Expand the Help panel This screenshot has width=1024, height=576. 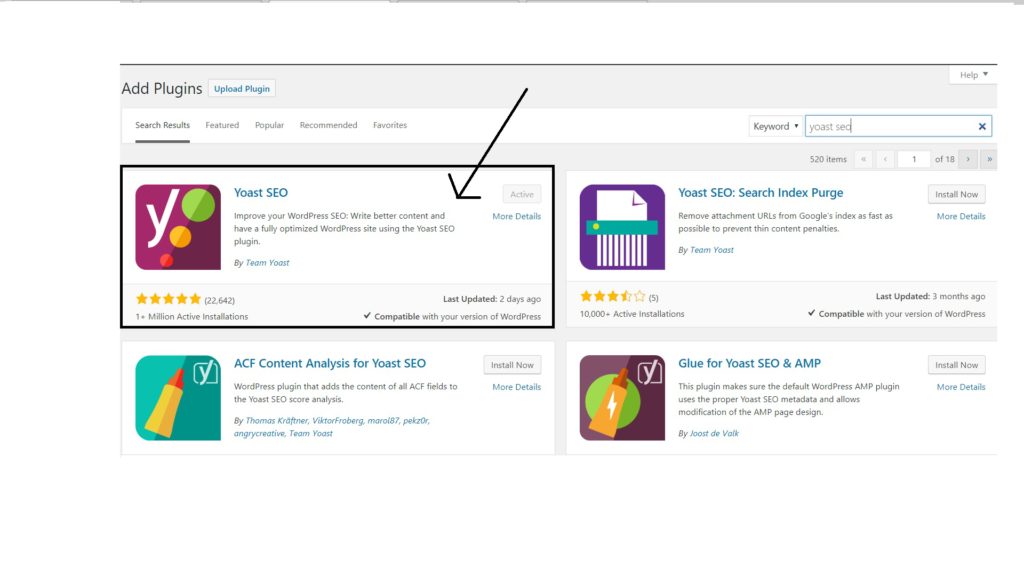tap(973, 74)
